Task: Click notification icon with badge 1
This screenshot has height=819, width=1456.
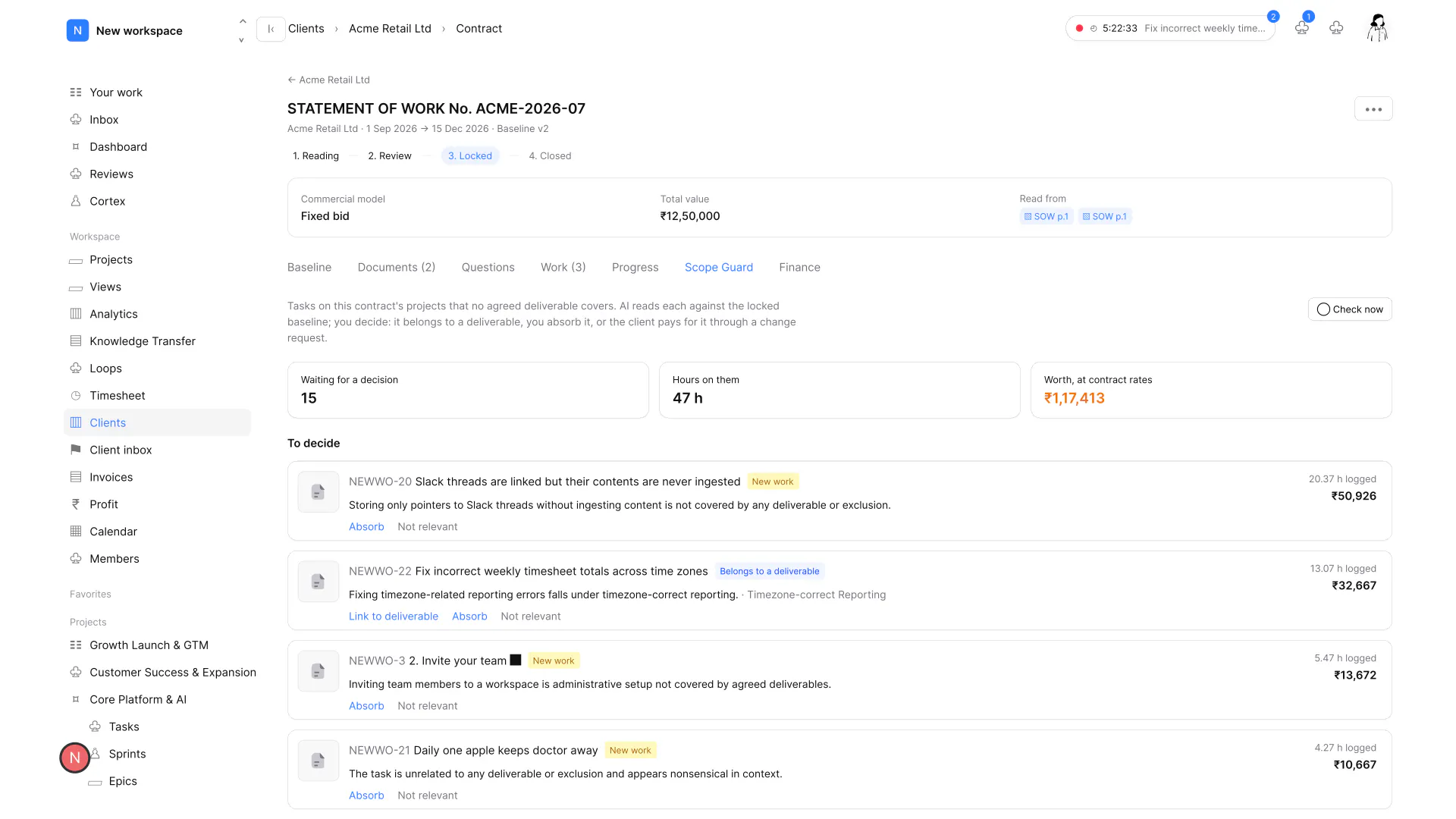Action: tap(1302, 28)
